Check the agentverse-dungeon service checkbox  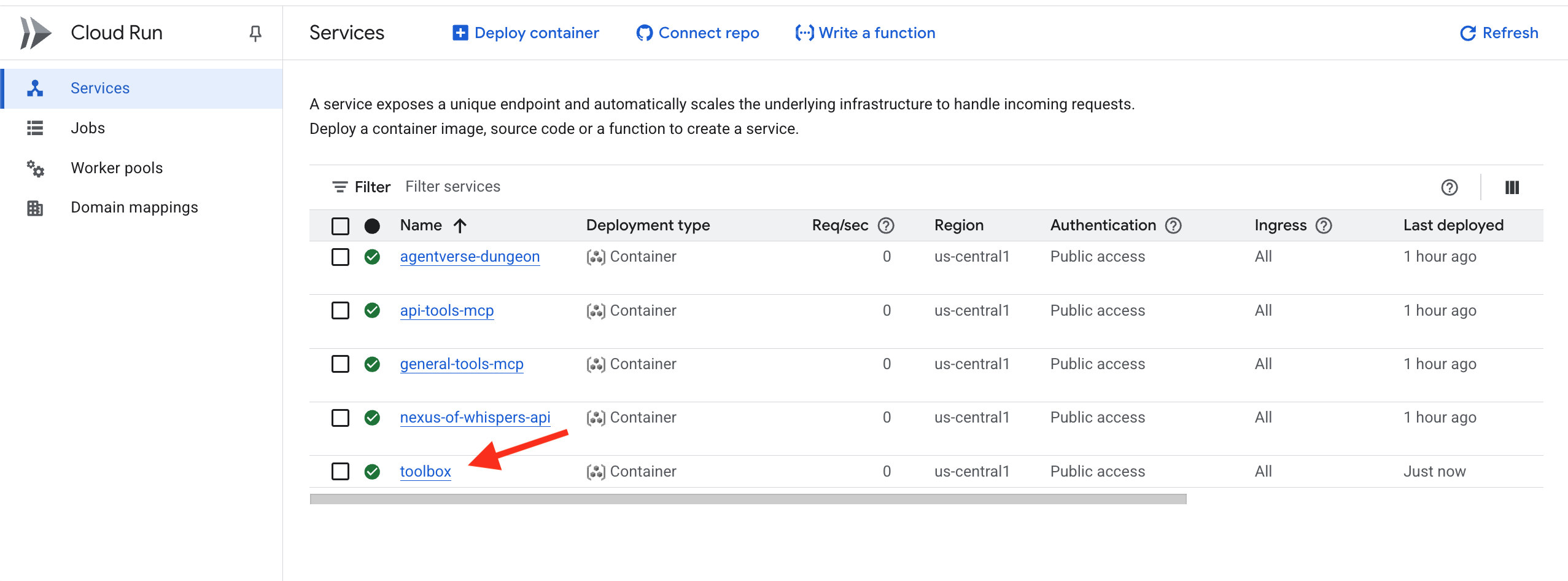tap(340, 257)
